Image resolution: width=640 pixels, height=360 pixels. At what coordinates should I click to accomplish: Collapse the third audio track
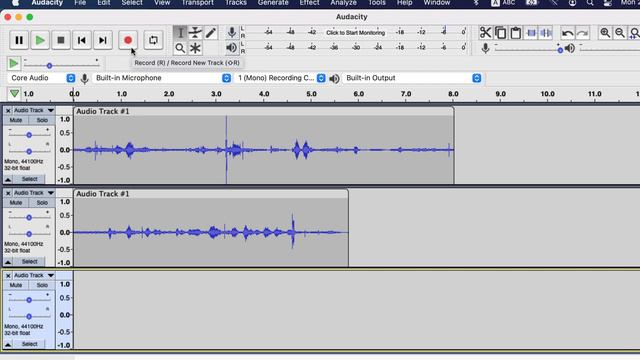8,344
